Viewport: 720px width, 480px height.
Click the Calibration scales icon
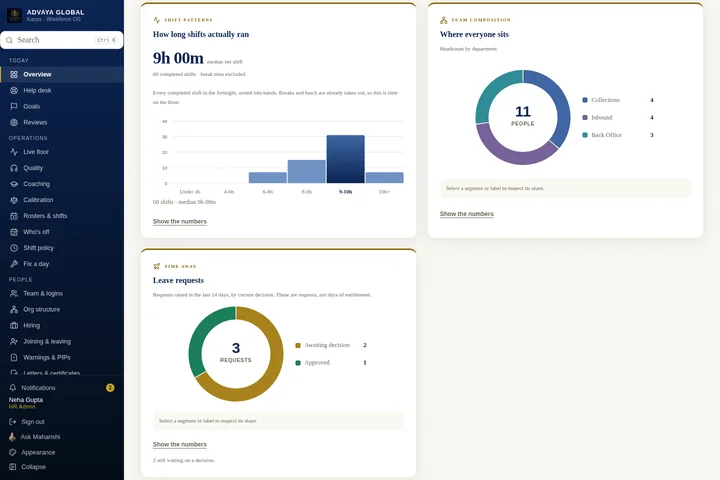point(14,200)
